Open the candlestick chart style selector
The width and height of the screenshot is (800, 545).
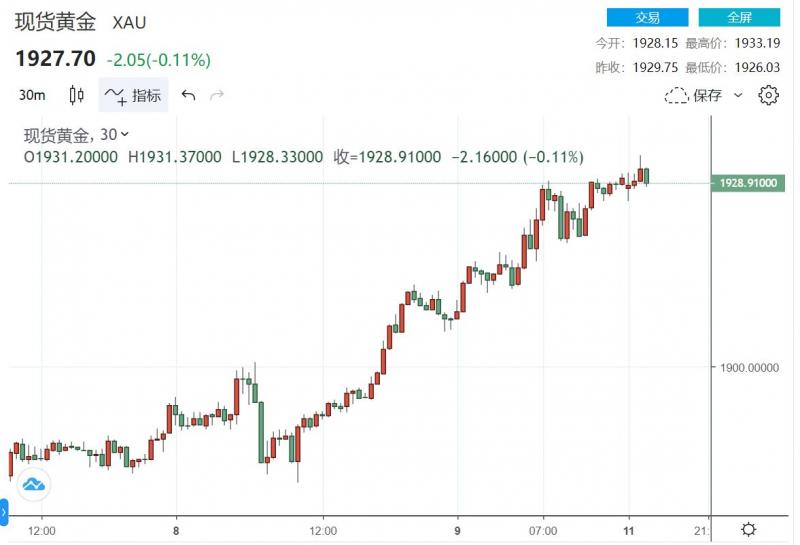point(77,95)
